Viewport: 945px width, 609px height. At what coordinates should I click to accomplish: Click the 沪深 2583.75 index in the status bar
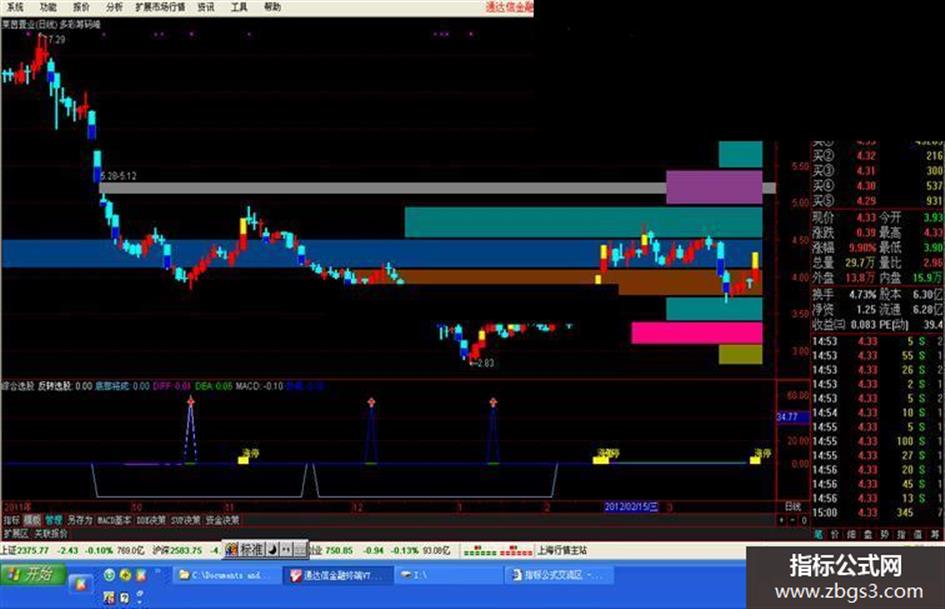click(177, 551)
